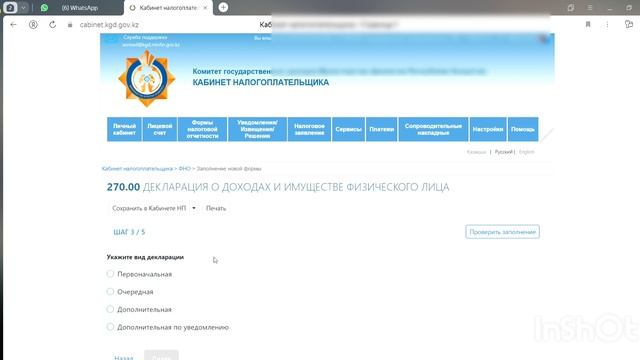
Task: Choose Дополнительная по уведомлению option
Action: click(x=110, y=327)
